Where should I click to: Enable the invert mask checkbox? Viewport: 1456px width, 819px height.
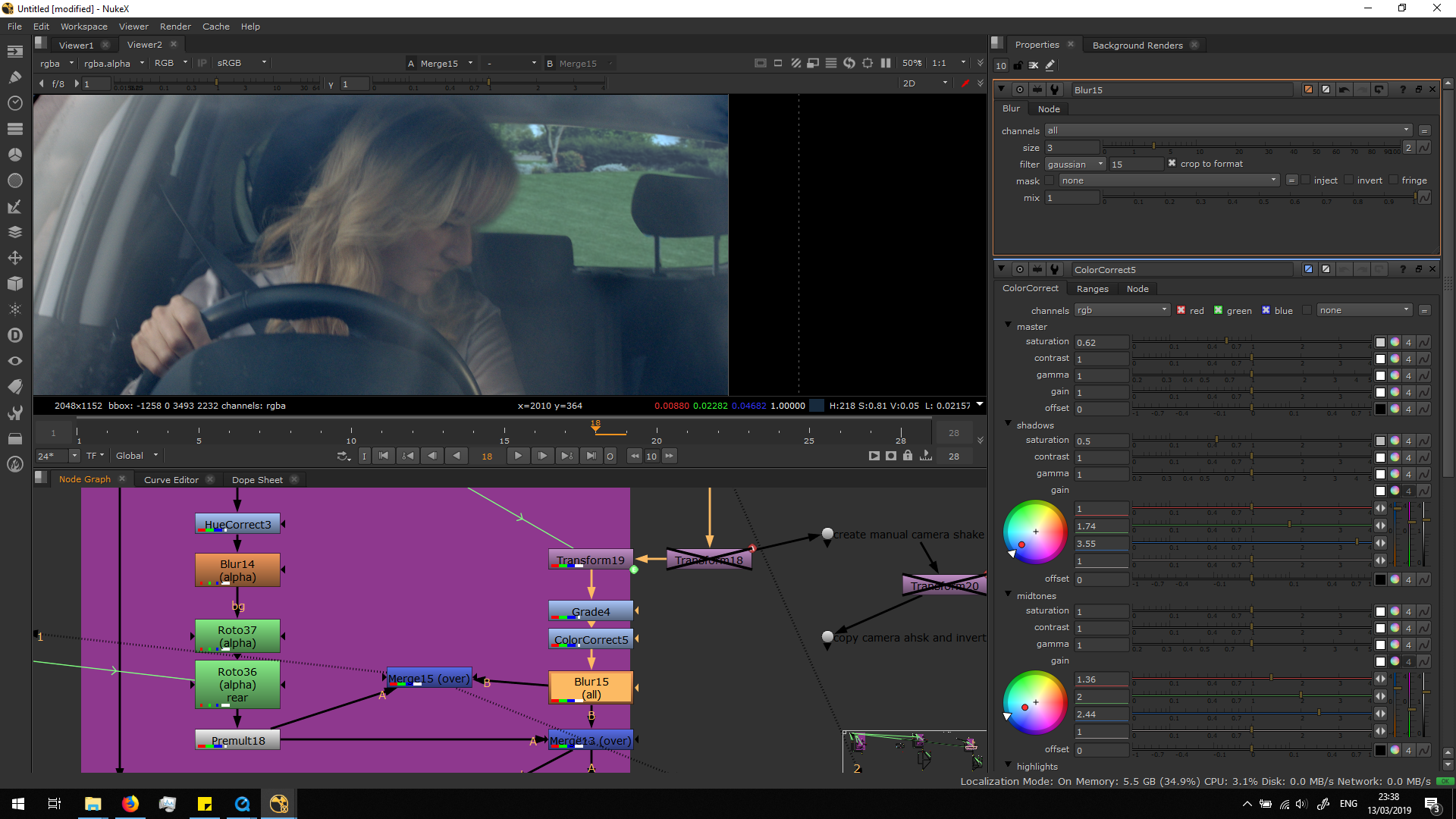pyautogui.click(x=1348, y=180)
